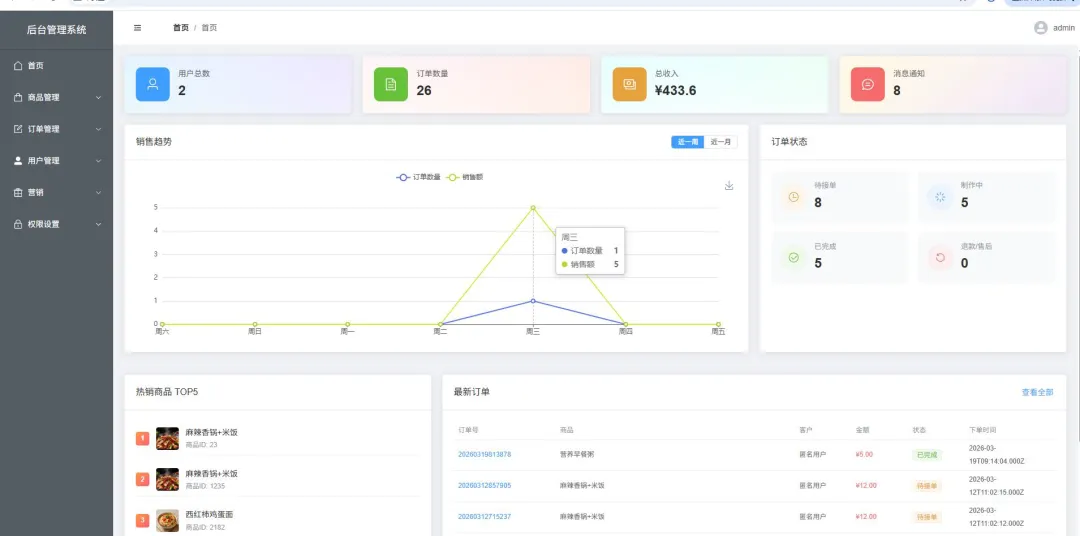Click the 制作中 loading spinner icon

pyautogui.click(x=940, y=197)
